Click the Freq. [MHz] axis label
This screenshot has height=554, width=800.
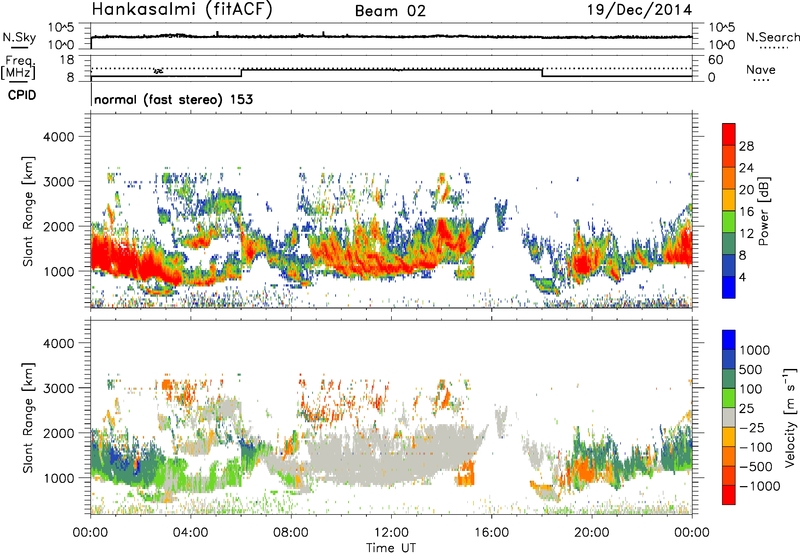coord(18,68)
